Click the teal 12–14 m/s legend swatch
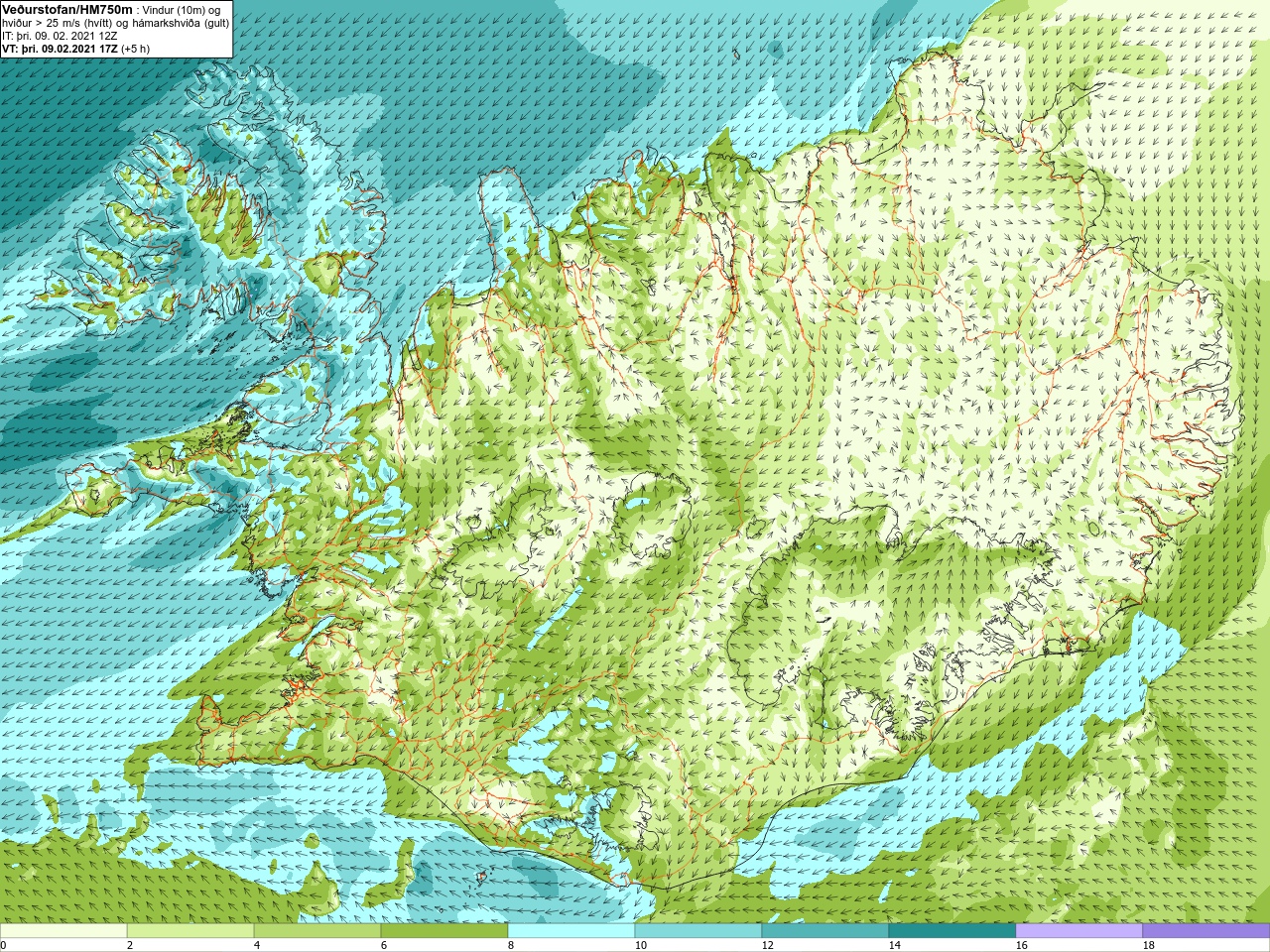Image resolution: width=1270 pixels, height=952 pixels. tap(825, 931)
